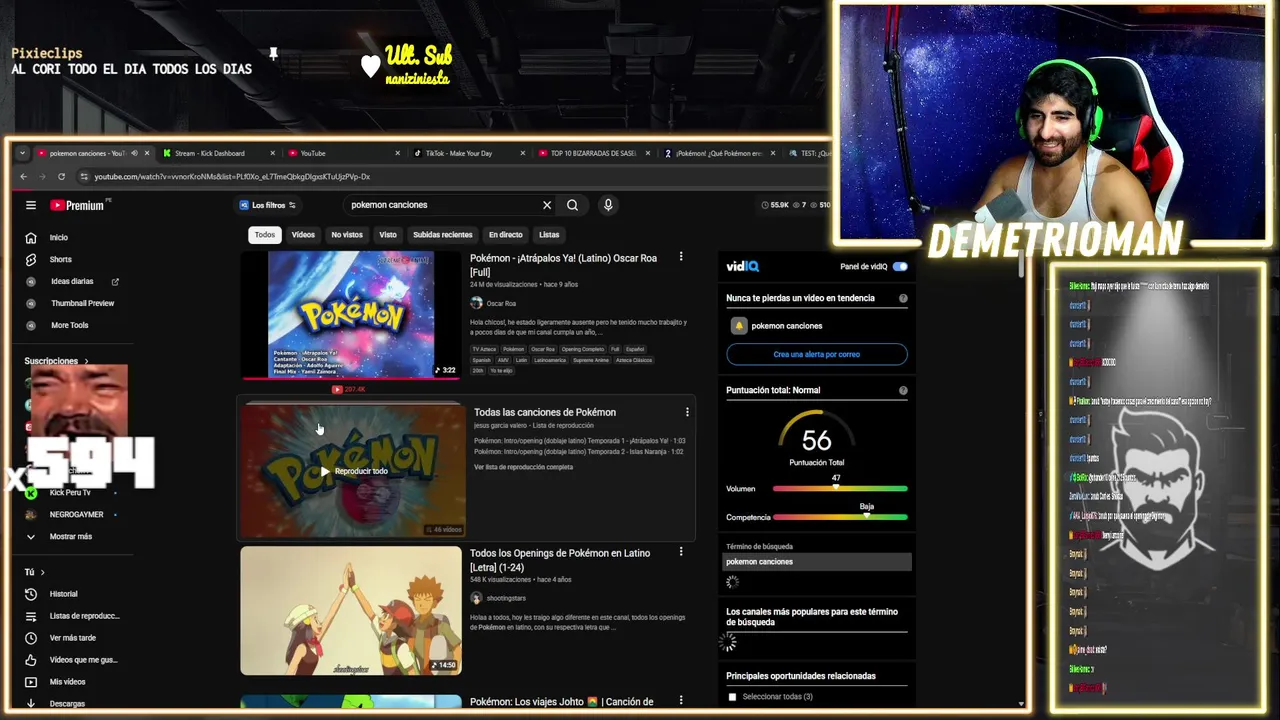The image size is (1280, 720).
Task: Open options menu for Todas las canciones playlist
Action: [x=687, y=412]
